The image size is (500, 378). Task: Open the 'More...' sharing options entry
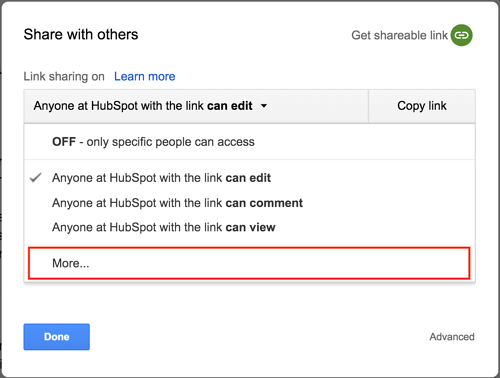(x=249, y=263)
